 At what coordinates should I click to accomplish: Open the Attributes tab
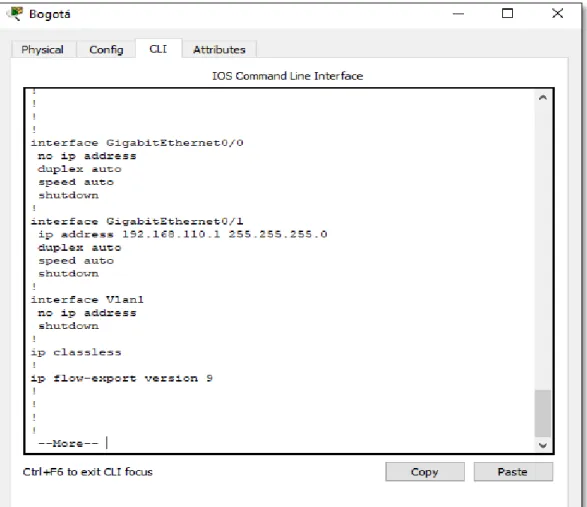(x=219, y=49)
